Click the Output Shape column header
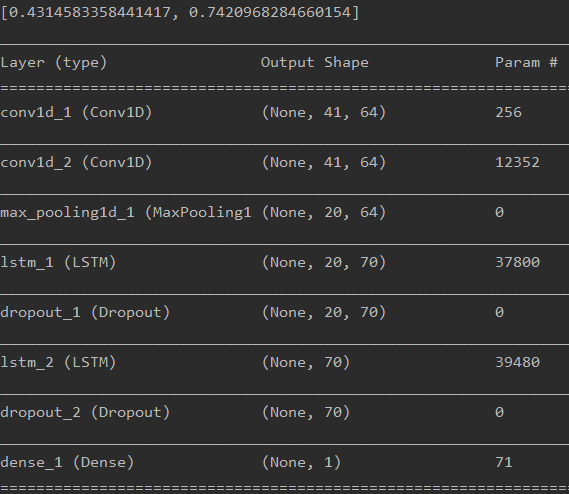This screenshot has width=569, height=494. [x=315, y=63]
